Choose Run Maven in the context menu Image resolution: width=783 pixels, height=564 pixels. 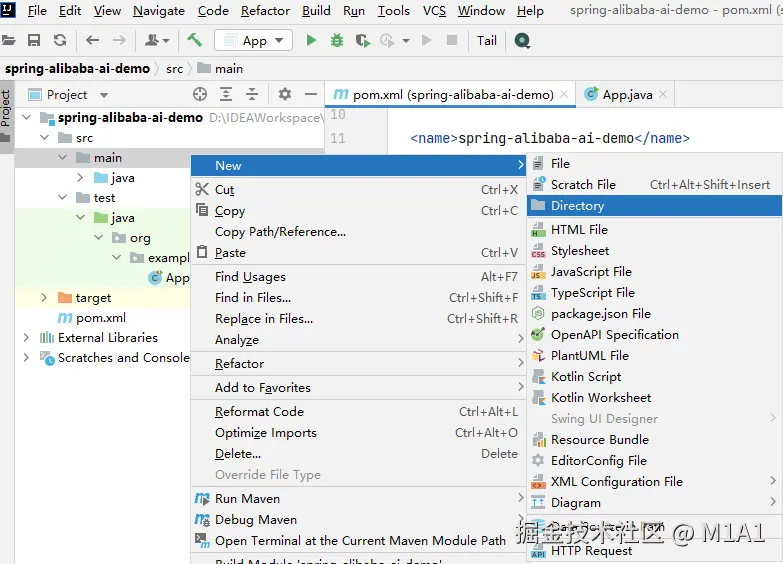[x=358, y=499]
